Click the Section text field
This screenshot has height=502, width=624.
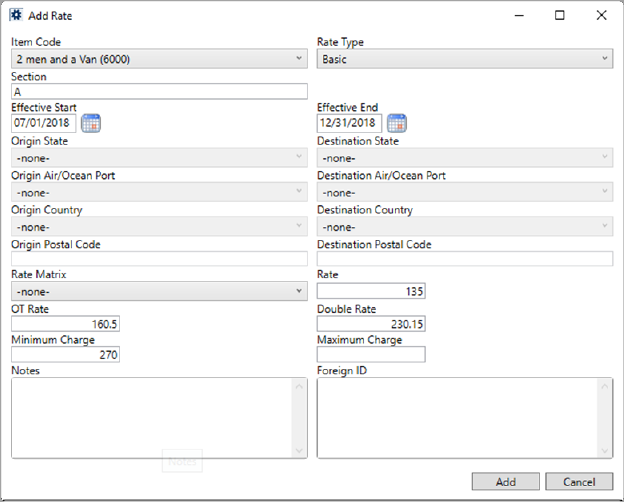pyautogui.click(x=159, y=91)
